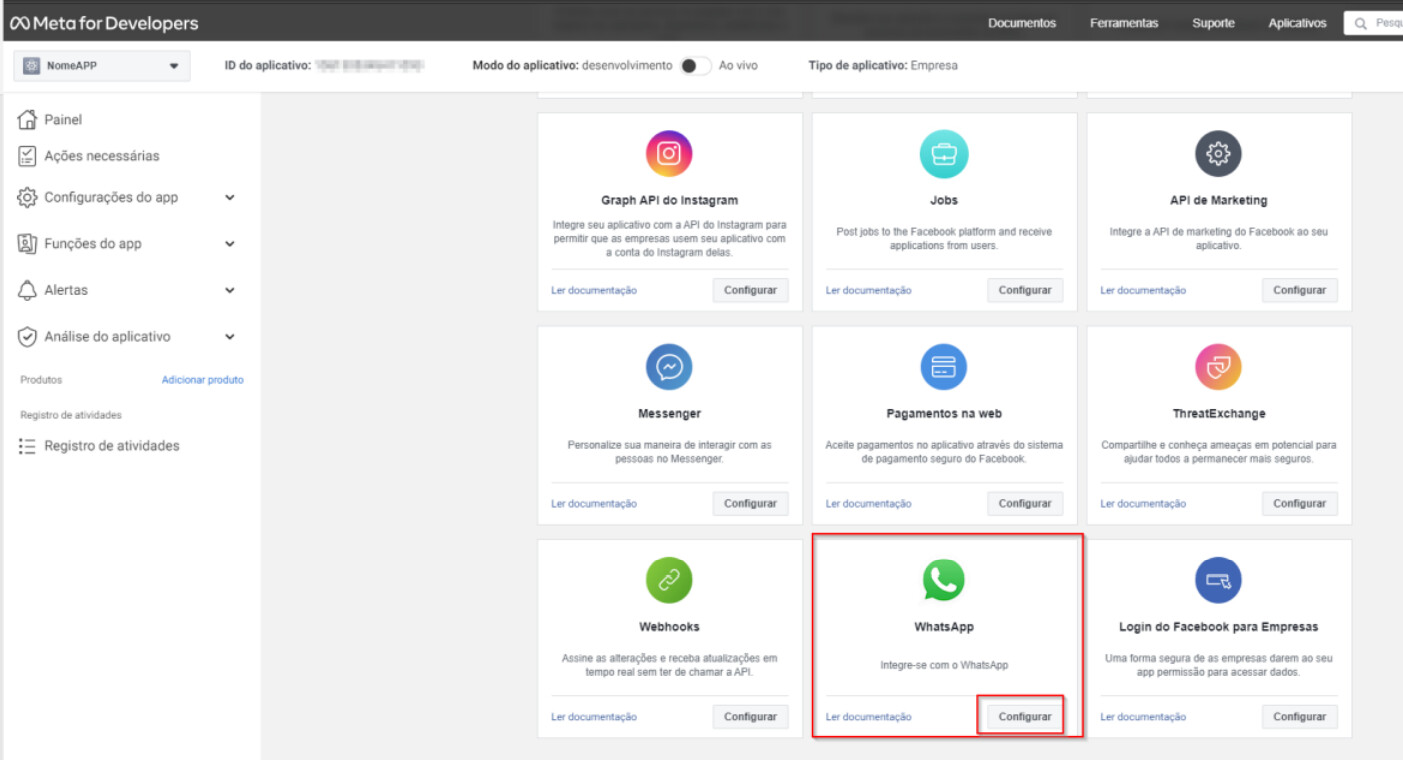Click the WhatsApp green icon
This screenshot has height=760, width=1403.
pos(944,581)
